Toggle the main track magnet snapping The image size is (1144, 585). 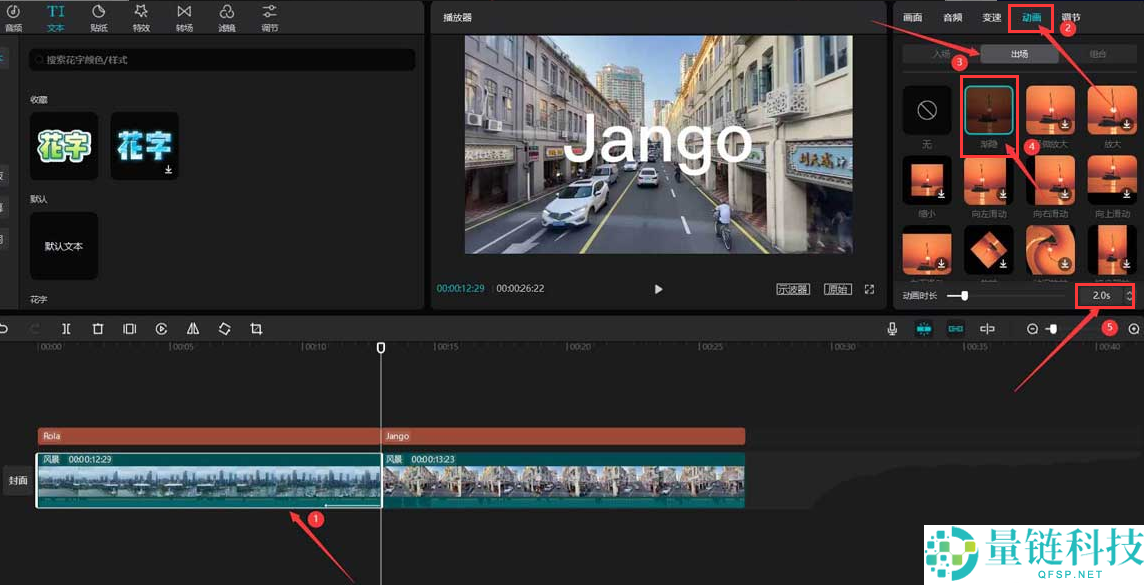coord(924,329)
